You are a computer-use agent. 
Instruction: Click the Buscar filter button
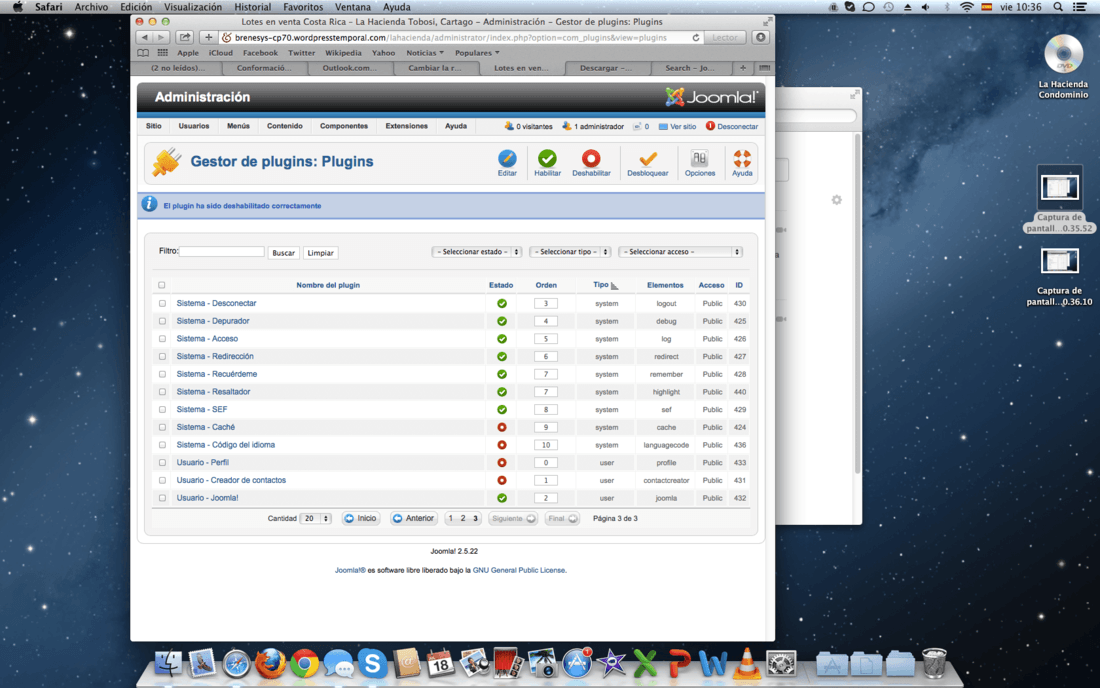283,252
